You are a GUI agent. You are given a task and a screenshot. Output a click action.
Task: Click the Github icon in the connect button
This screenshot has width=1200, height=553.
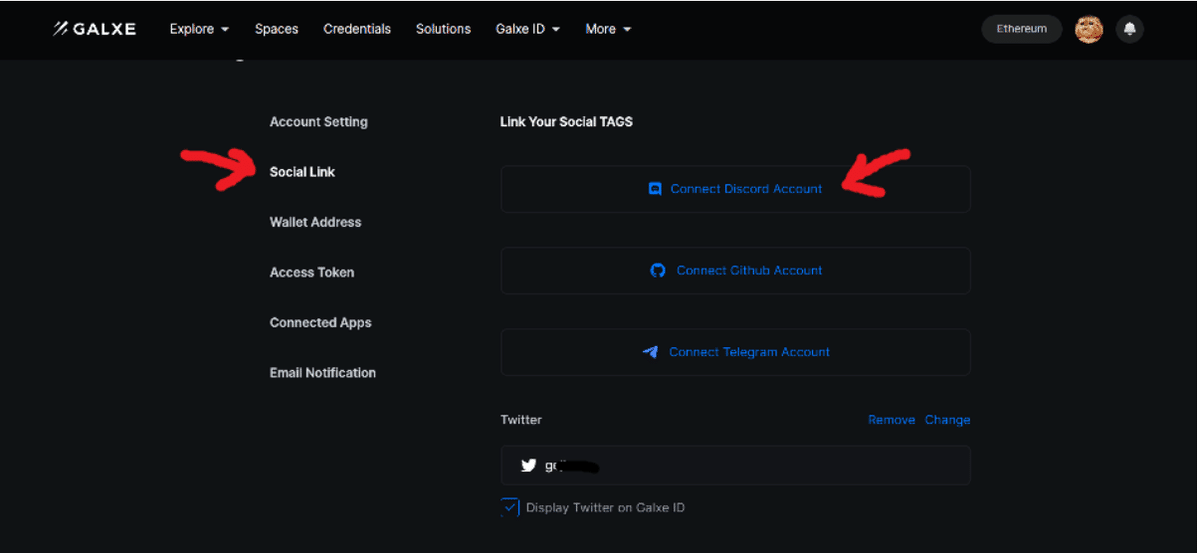(658, 270)
